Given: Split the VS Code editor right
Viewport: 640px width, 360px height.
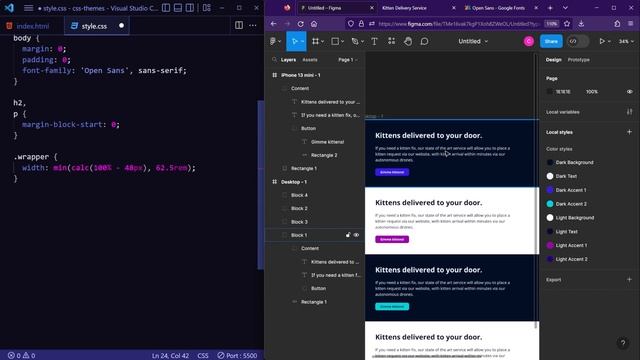Looking at the screenshot, I should (x=239, y=25).
